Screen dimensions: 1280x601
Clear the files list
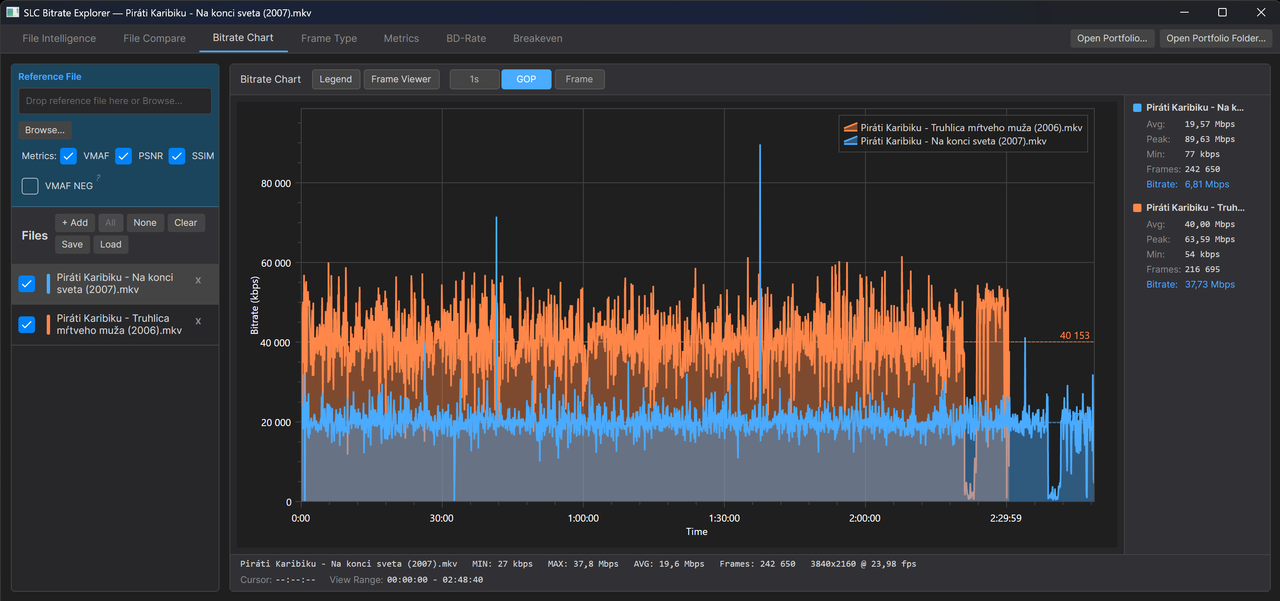click(186, 223)
